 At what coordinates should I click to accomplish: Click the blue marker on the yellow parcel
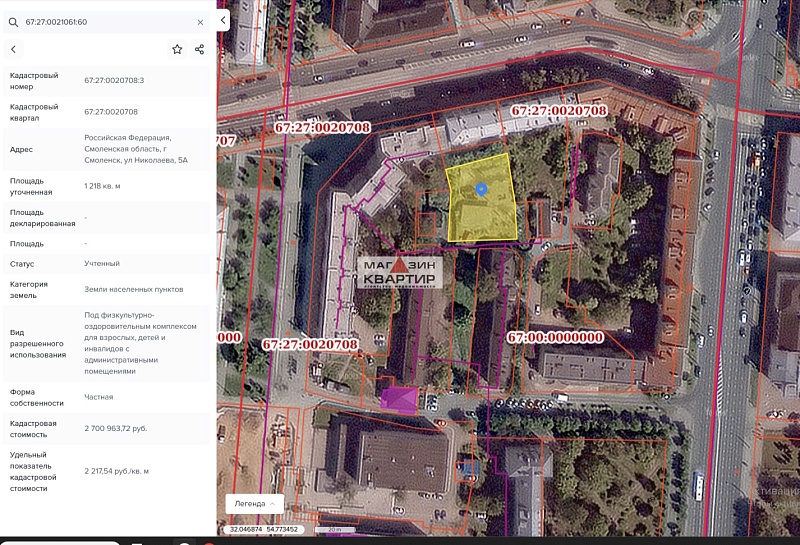pos(481,188)
